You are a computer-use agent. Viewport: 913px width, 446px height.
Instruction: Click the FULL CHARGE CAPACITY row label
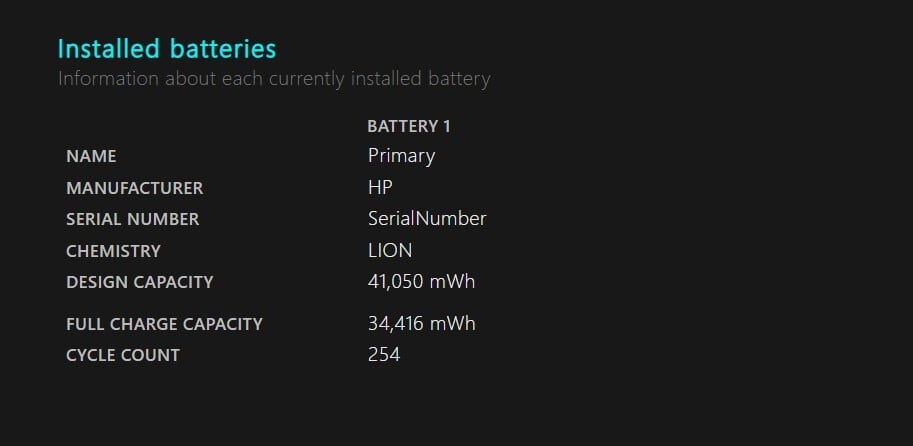[164, 324]
